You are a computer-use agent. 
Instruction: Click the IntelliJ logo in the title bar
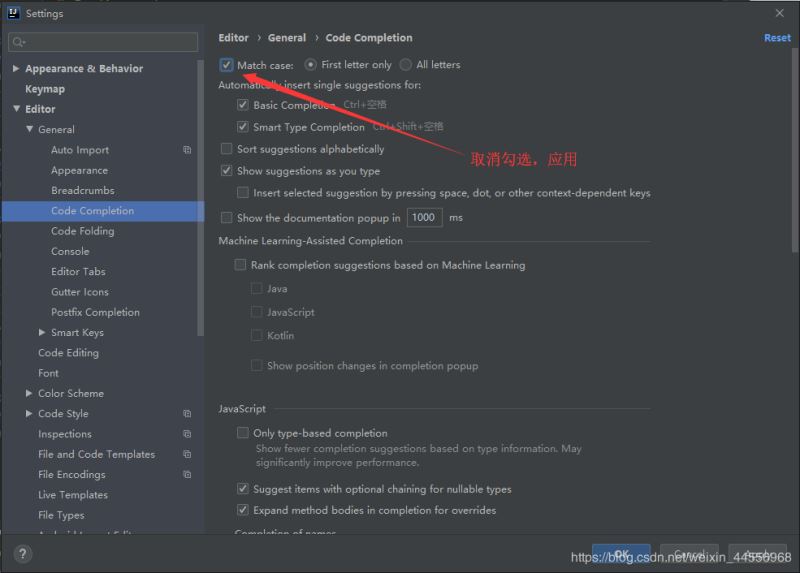[x=13, y=13]
